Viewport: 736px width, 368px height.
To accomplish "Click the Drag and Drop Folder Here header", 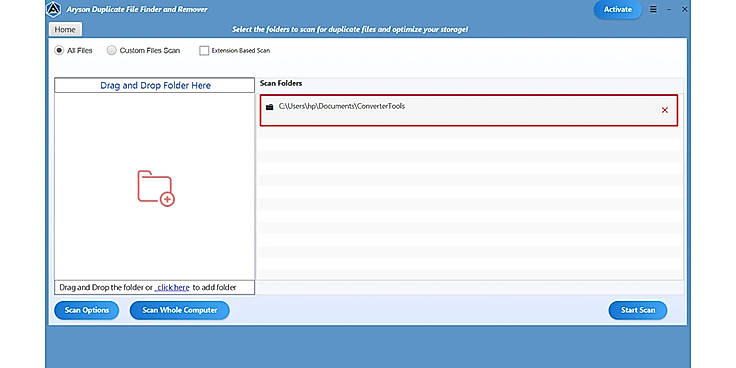I will point(155,85).
